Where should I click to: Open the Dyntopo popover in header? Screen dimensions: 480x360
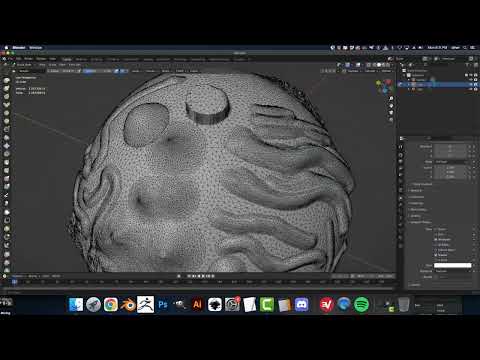(x=353, y=71)
